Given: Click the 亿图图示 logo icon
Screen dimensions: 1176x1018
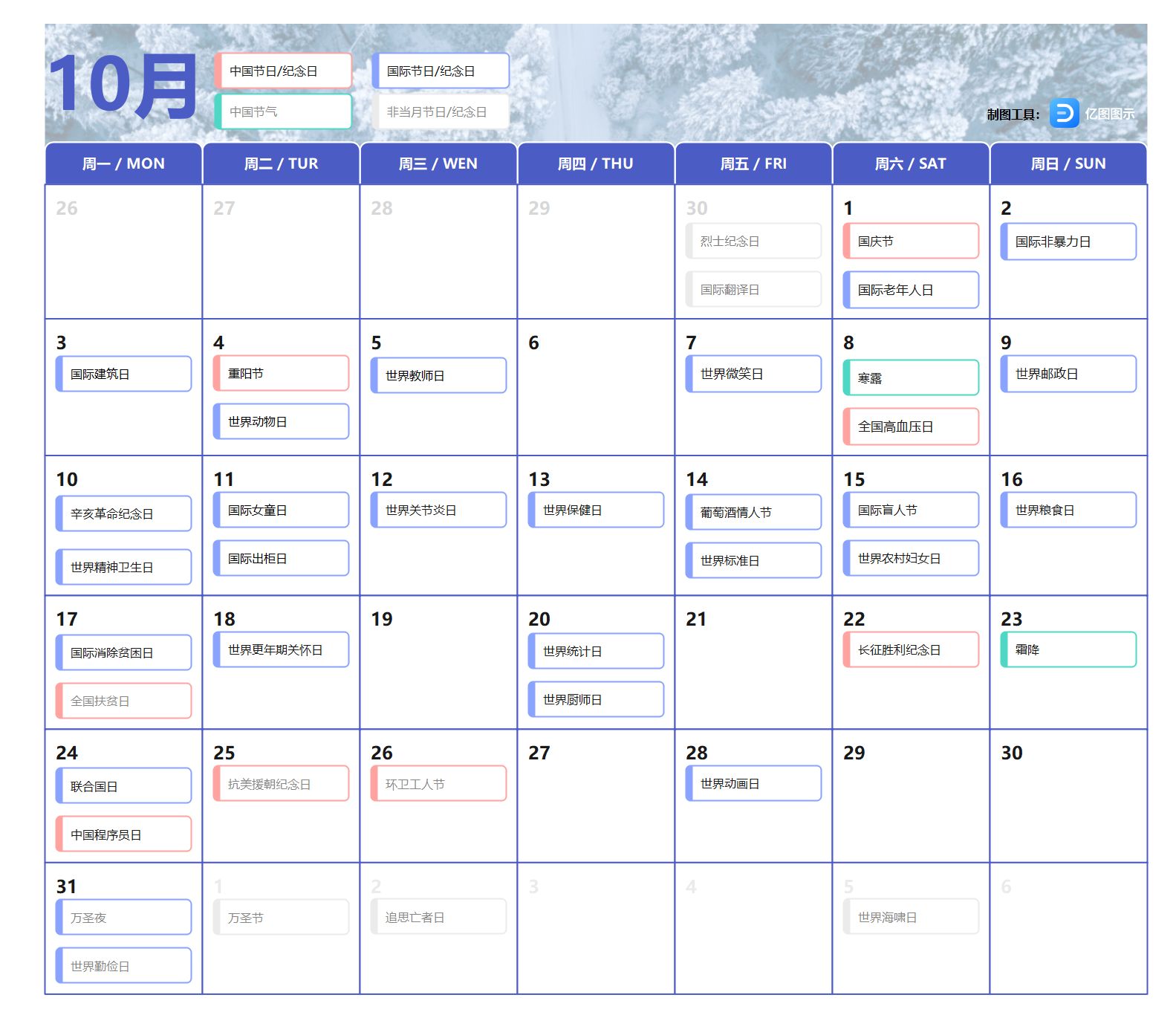Looking at the screenshot, I should point(1064,114).
